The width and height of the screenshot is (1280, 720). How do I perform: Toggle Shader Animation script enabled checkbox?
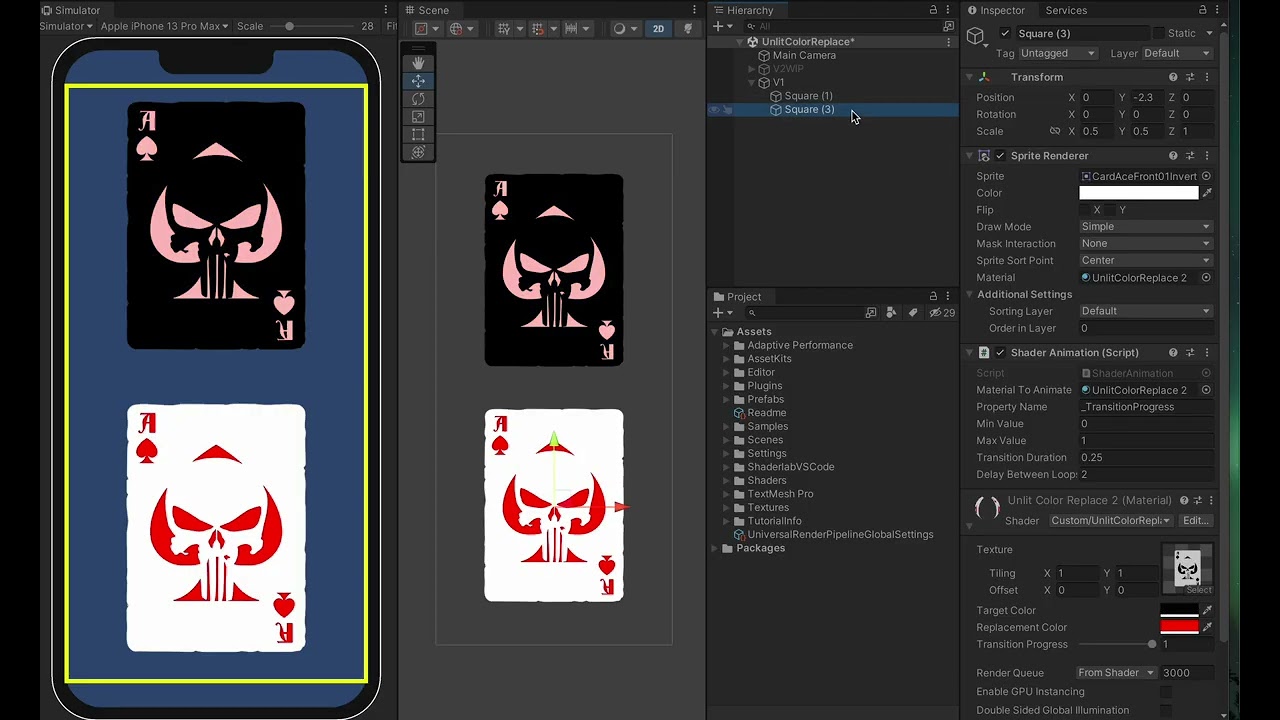(x=1000, y=352)
